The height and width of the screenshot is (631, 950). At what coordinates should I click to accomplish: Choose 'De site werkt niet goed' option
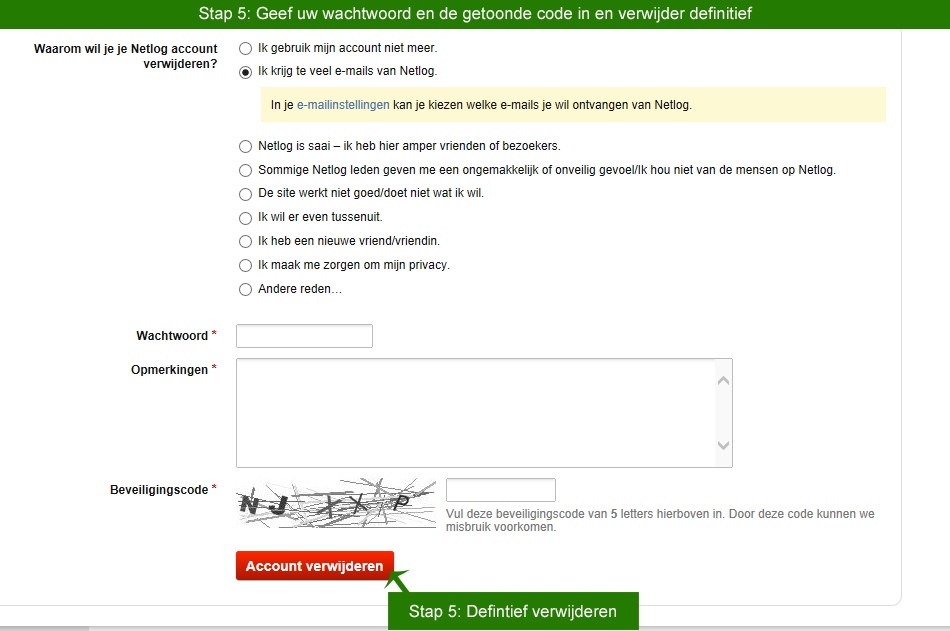(245, 194)
